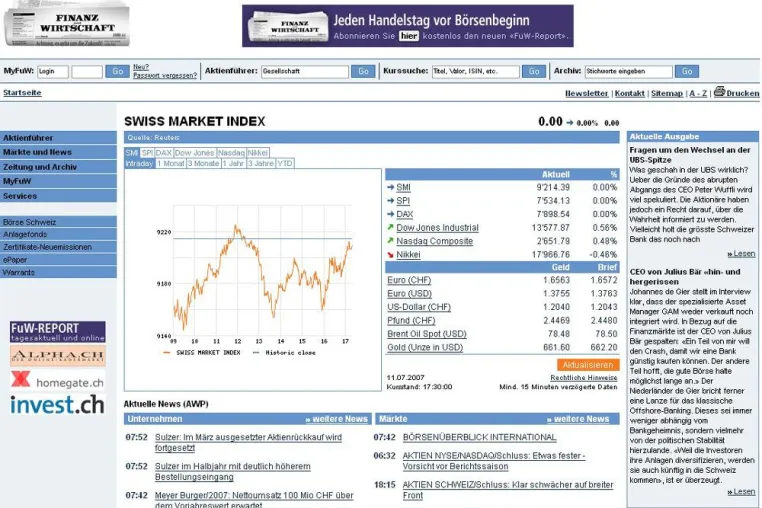
Task: Open the Kontakt link
Action: [x=629, y=93]
